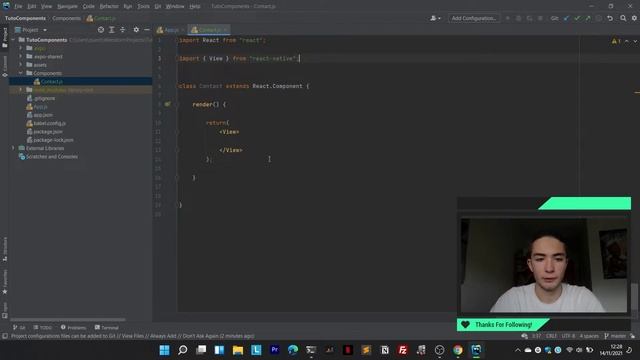The width and height of the screenshot is (640, 360).
Task: Toggle Project tool window side tab
Action: [x=4, y=37]
